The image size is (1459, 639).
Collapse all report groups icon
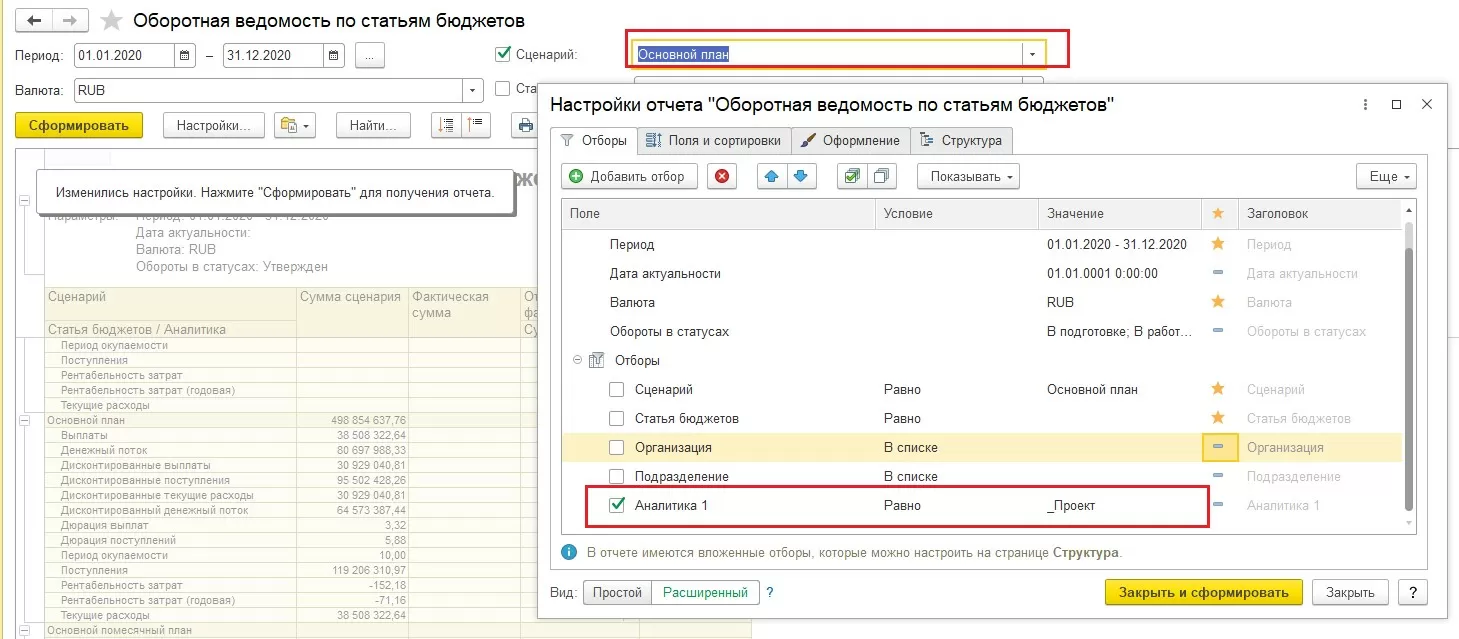pyautogui.click(x=475, y=125)
